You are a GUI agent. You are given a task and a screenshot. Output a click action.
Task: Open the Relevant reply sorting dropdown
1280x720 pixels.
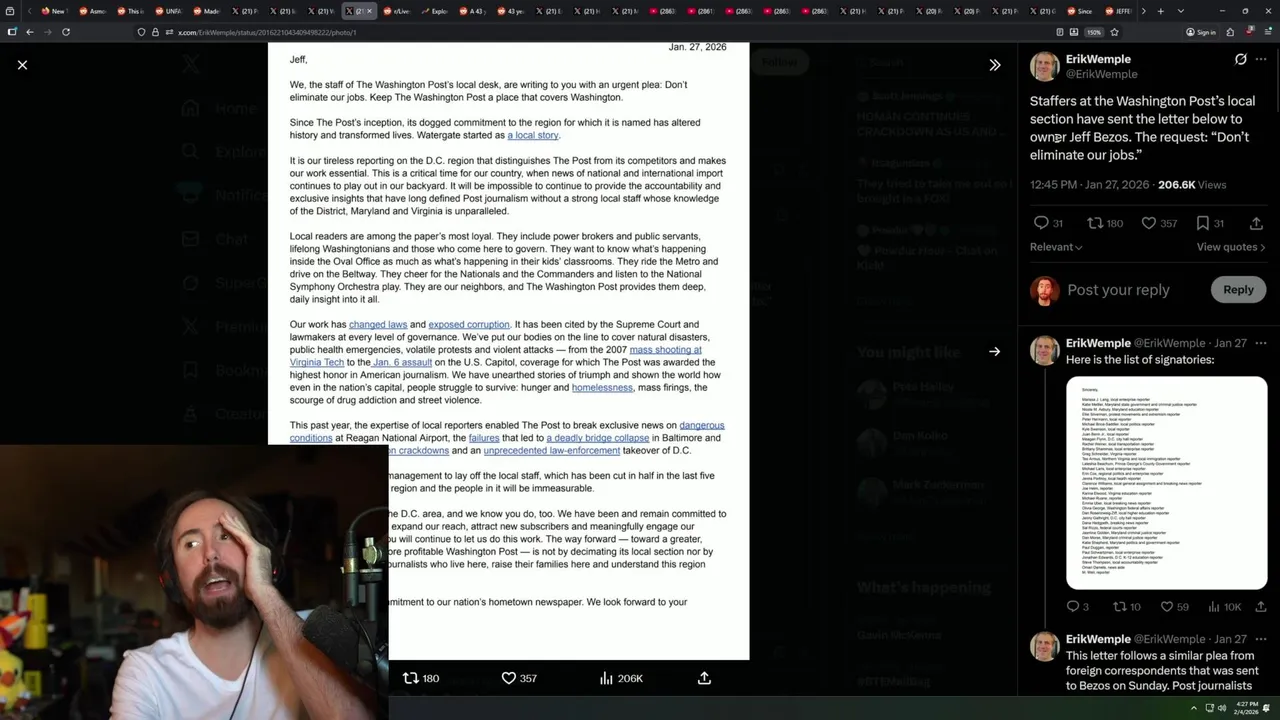(x=1056, y=247)
